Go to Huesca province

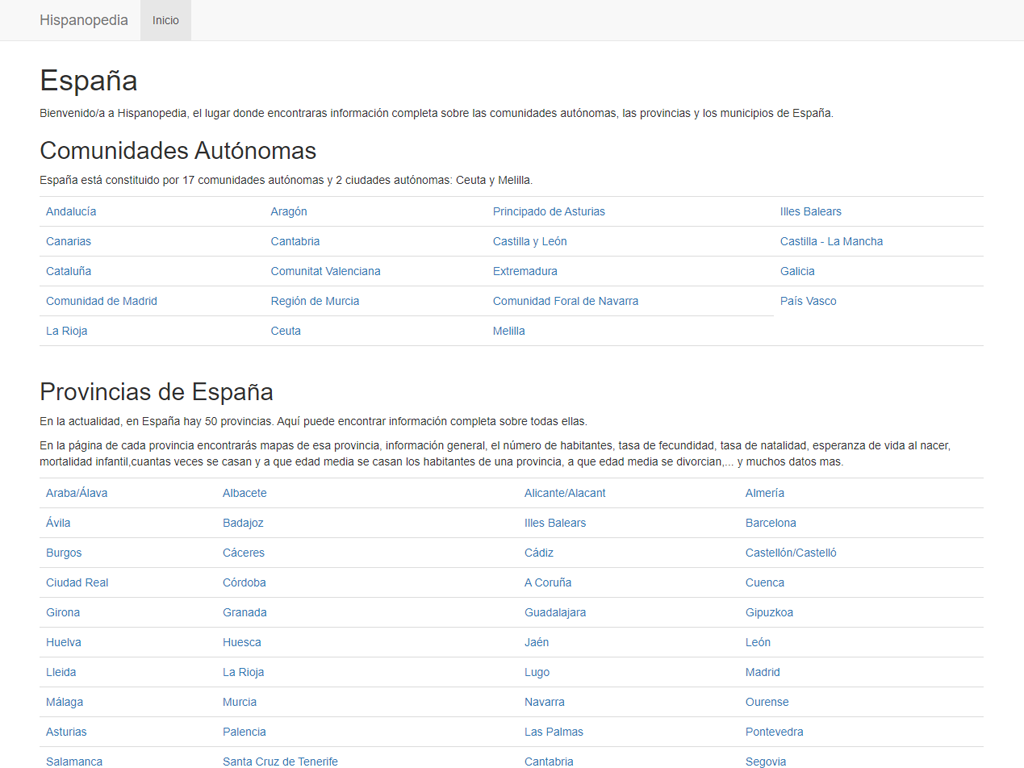pos(242,644)
